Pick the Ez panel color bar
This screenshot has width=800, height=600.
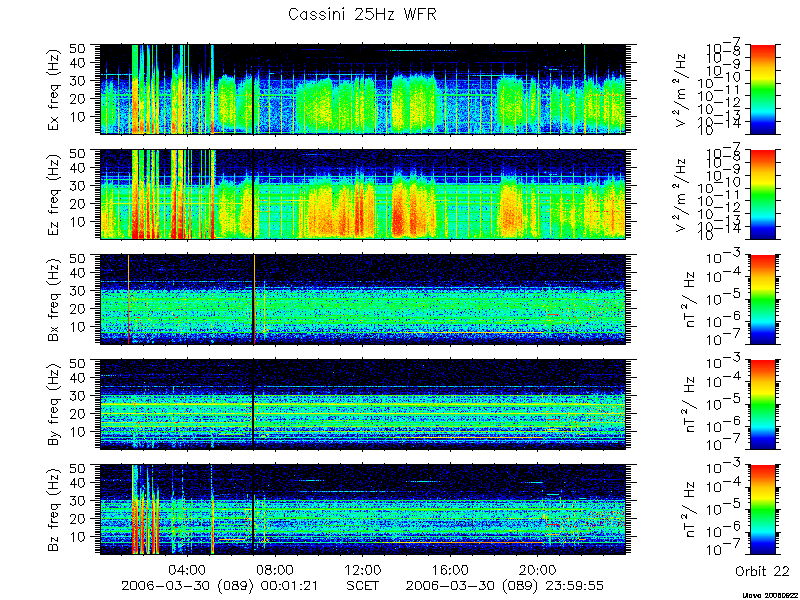pos(762,194)
